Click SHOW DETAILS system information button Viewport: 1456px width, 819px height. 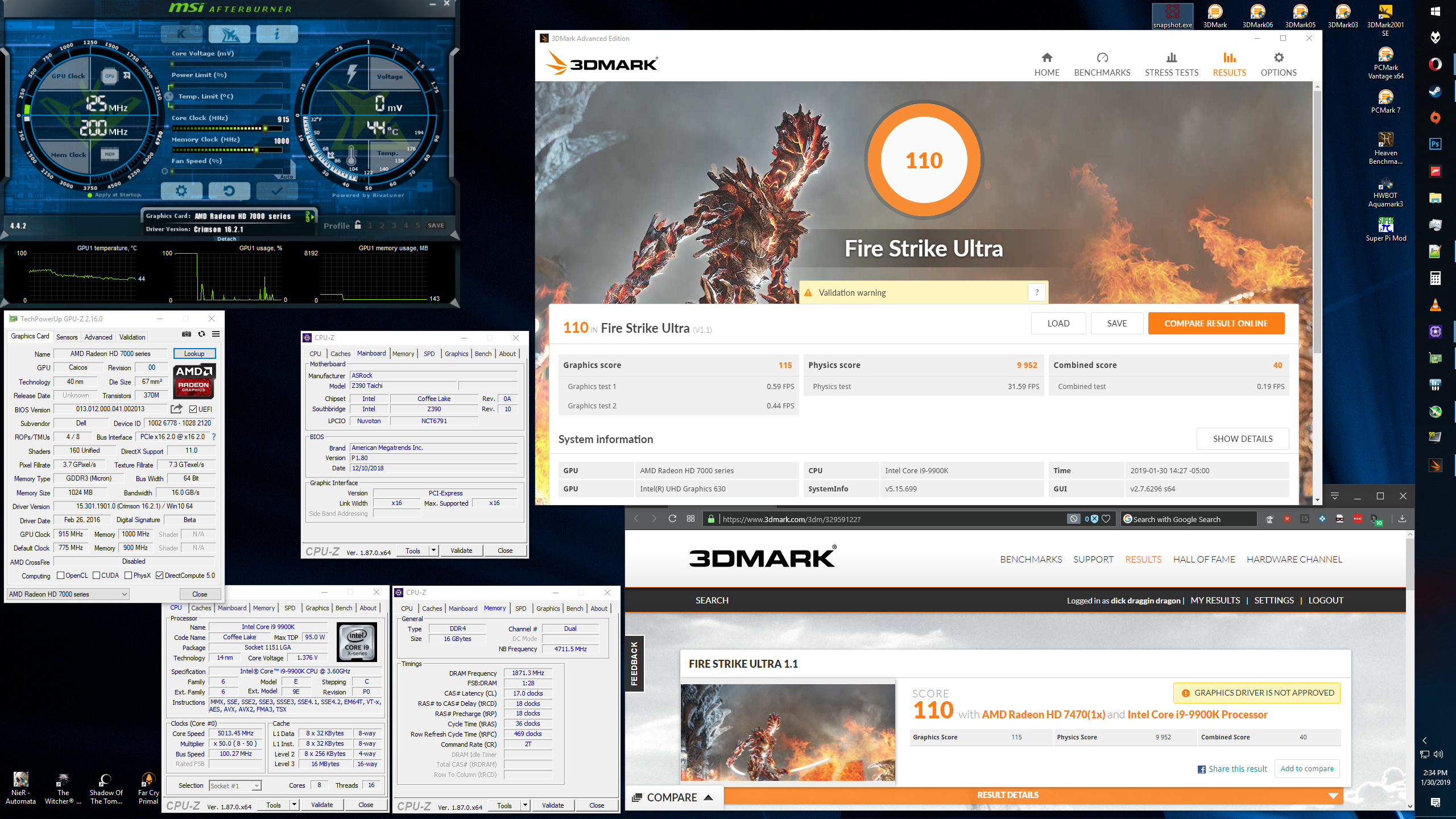pyautogui.click(x=1243, y=439)
